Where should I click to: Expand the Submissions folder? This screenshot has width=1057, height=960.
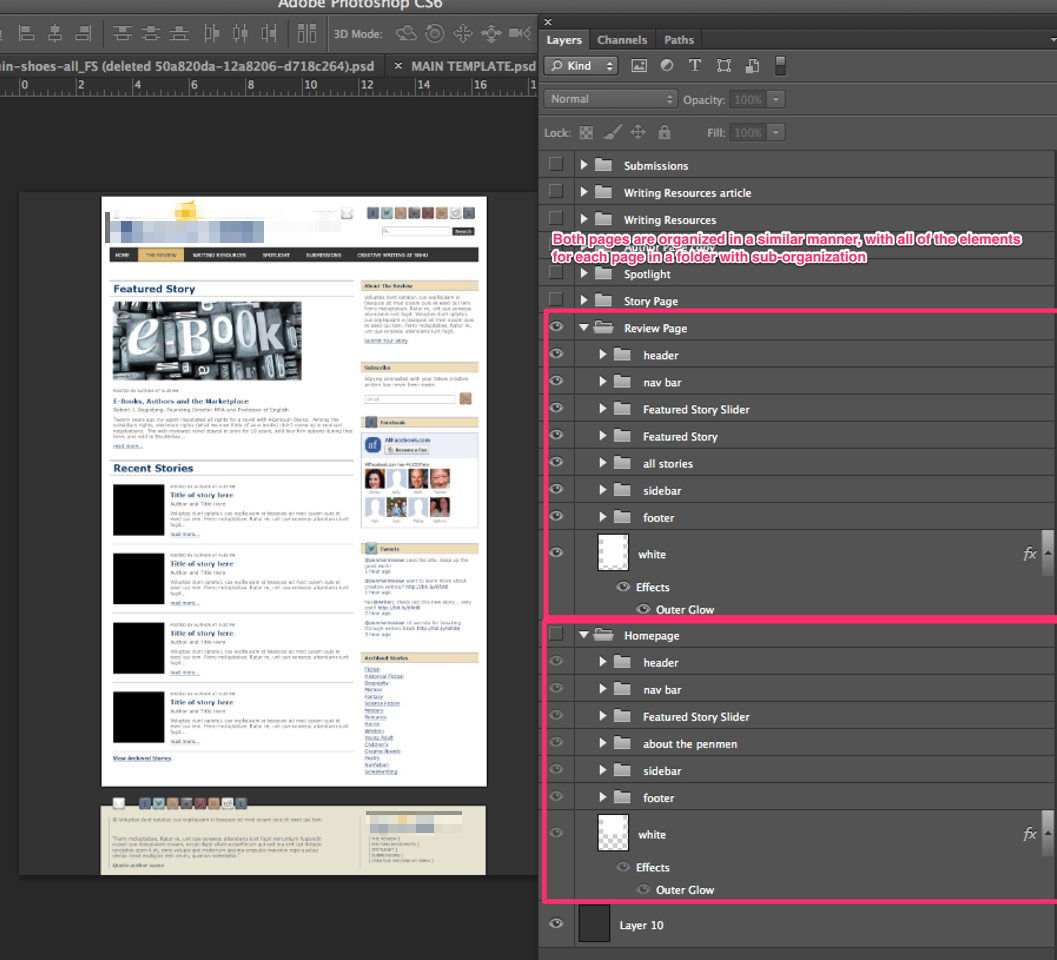(x=584, y=164)
